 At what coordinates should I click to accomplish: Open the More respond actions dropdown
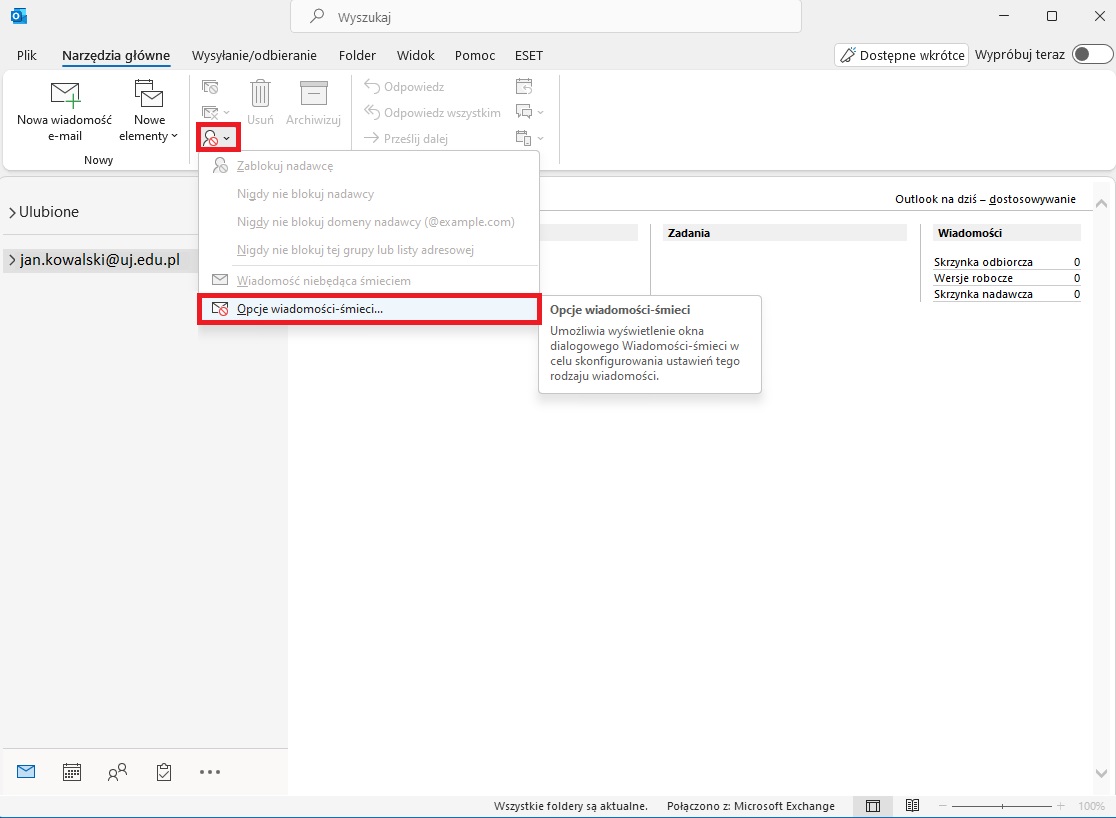(x=530, y=138)
